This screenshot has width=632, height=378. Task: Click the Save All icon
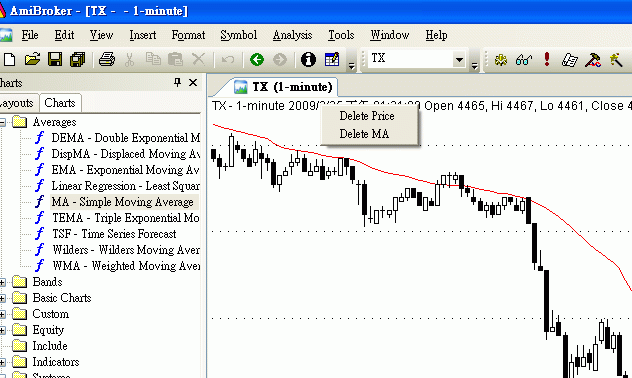(x=78, y=60)
